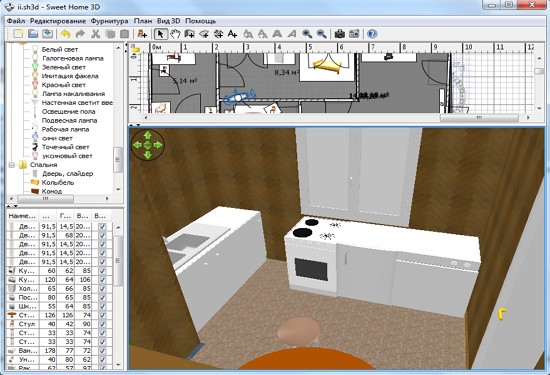The height and width of the screenshot is (375, 550).
Task: Cut the selection with the scissors icon
Action: coord(95,34)
